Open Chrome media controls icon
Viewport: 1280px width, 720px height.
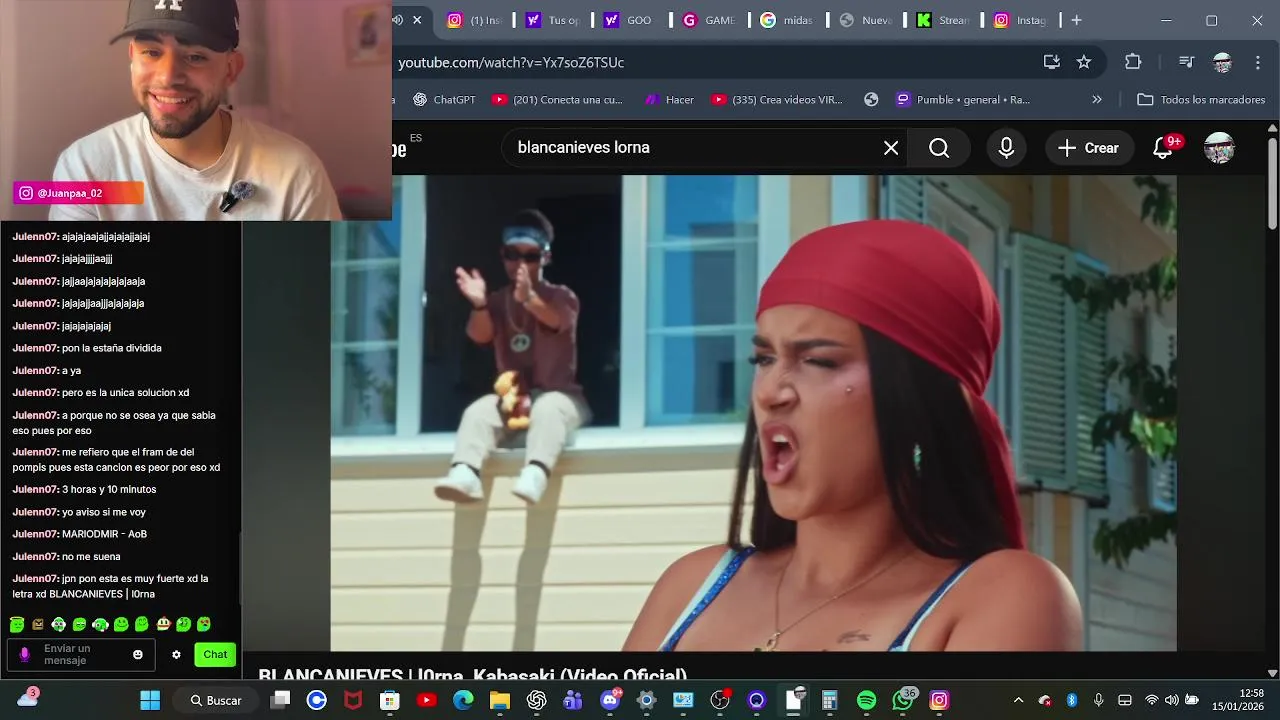click(1187, 62)
